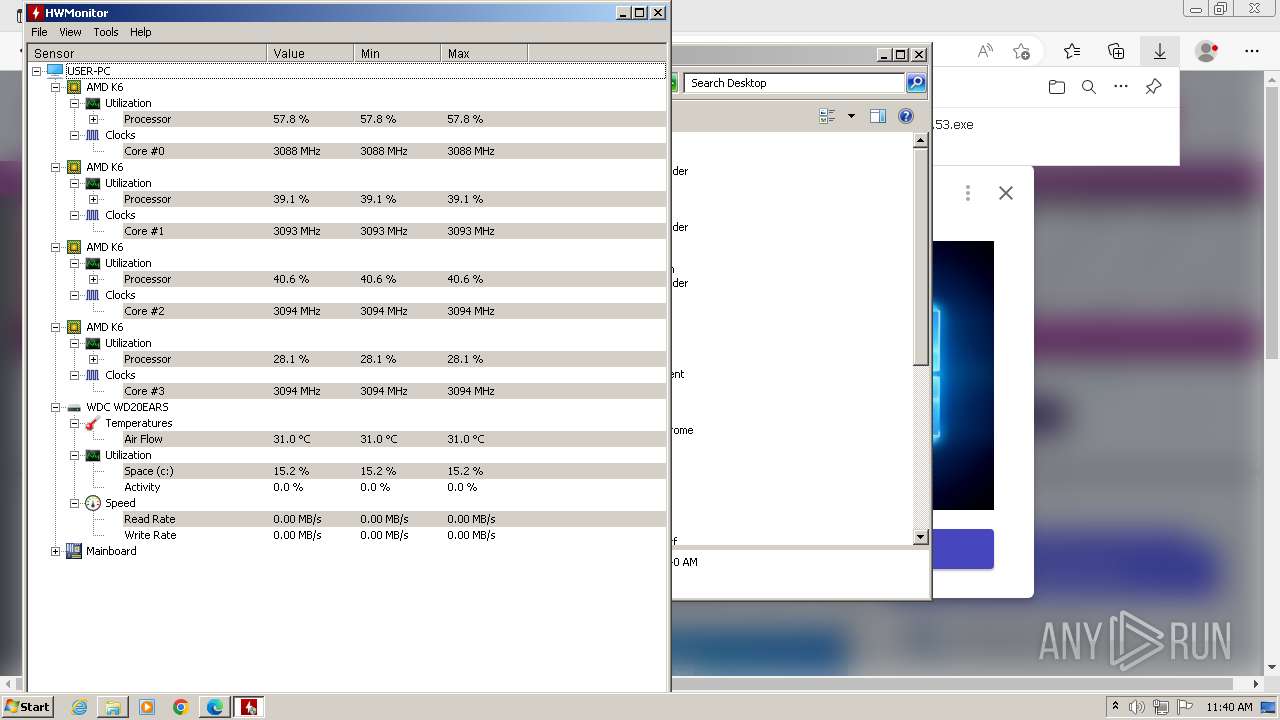This screenshot has width=1280, height=720.
Task: Click the HWMonitor lightning title bar icon
Action: (35, 13)
